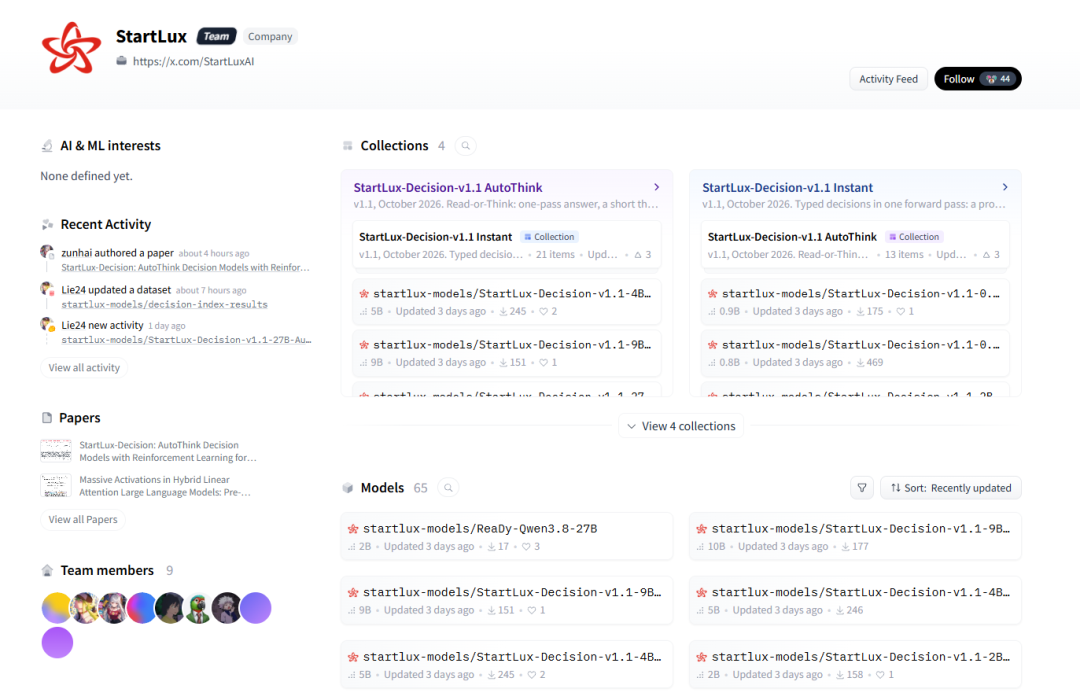Open the Sort: Recently updated dropdown
Image resolution: width=1080 pixels, height=700 pixels.
click(951, 488)
